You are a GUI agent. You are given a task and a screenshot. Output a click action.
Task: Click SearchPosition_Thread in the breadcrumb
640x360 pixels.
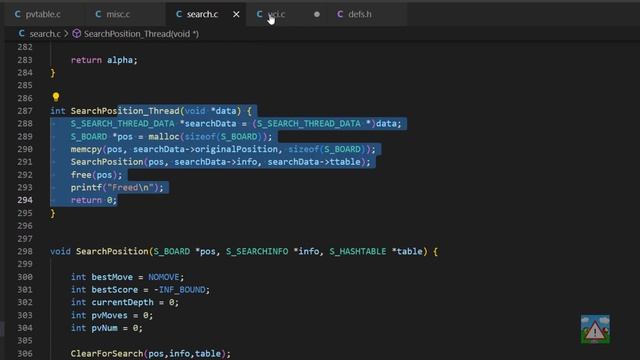click(x=141, y=34)
